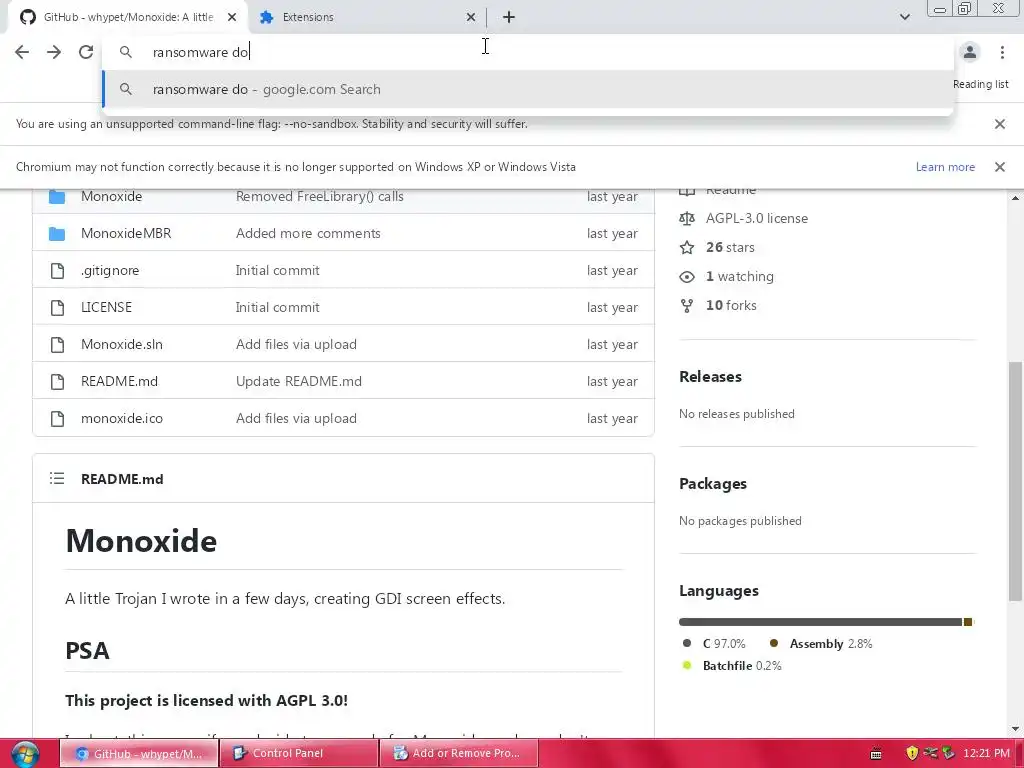Select the C 97.0% language entry
Viewport: 1024px width, 768px height.
click(x=713, y=644)
